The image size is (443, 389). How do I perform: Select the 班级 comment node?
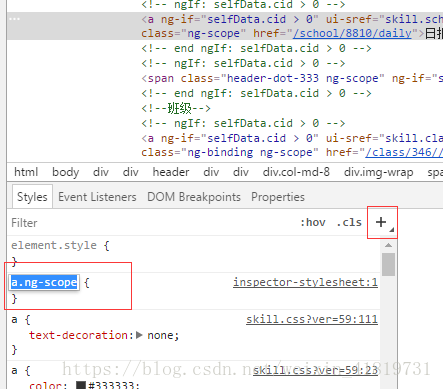(176, 108)
